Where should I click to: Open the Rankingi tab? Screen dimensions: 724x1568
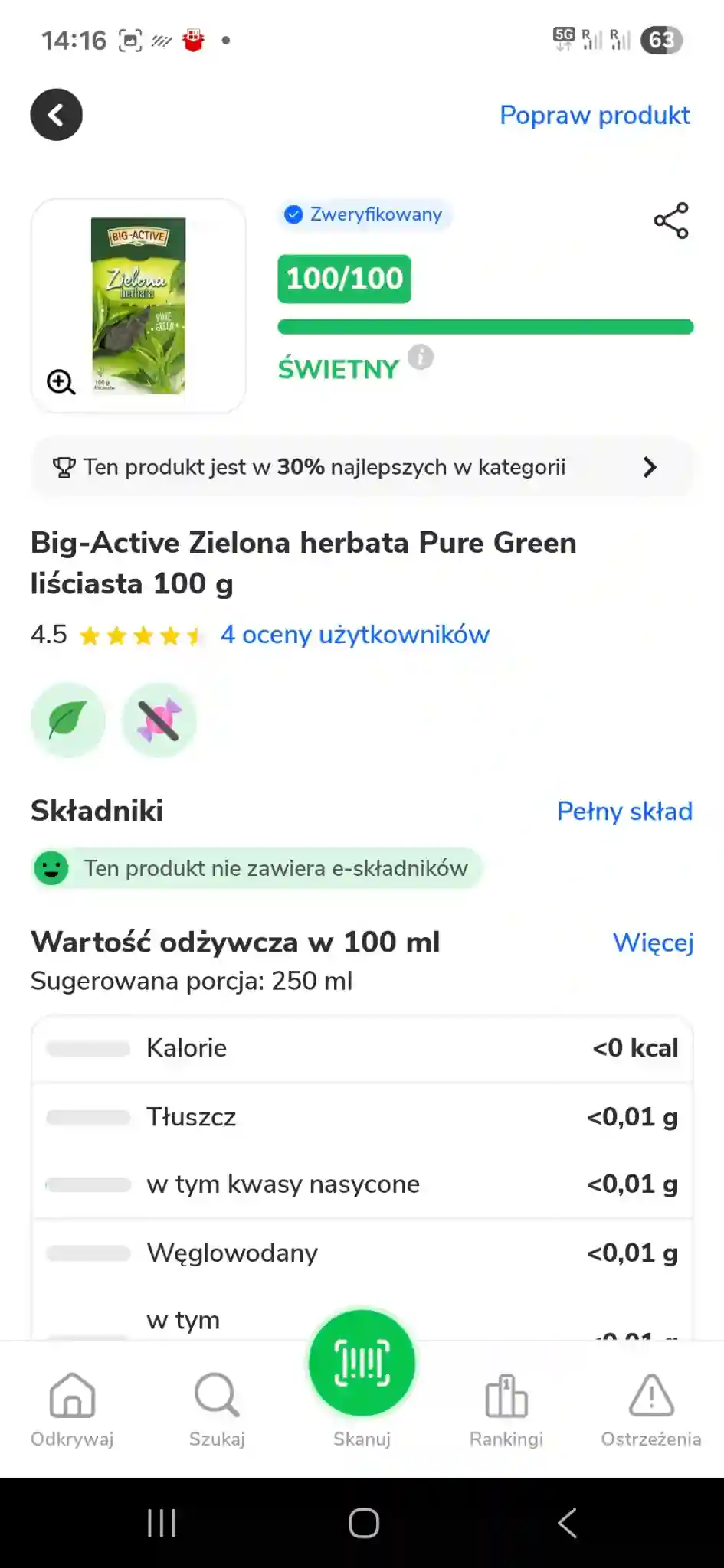[506, 1410]
